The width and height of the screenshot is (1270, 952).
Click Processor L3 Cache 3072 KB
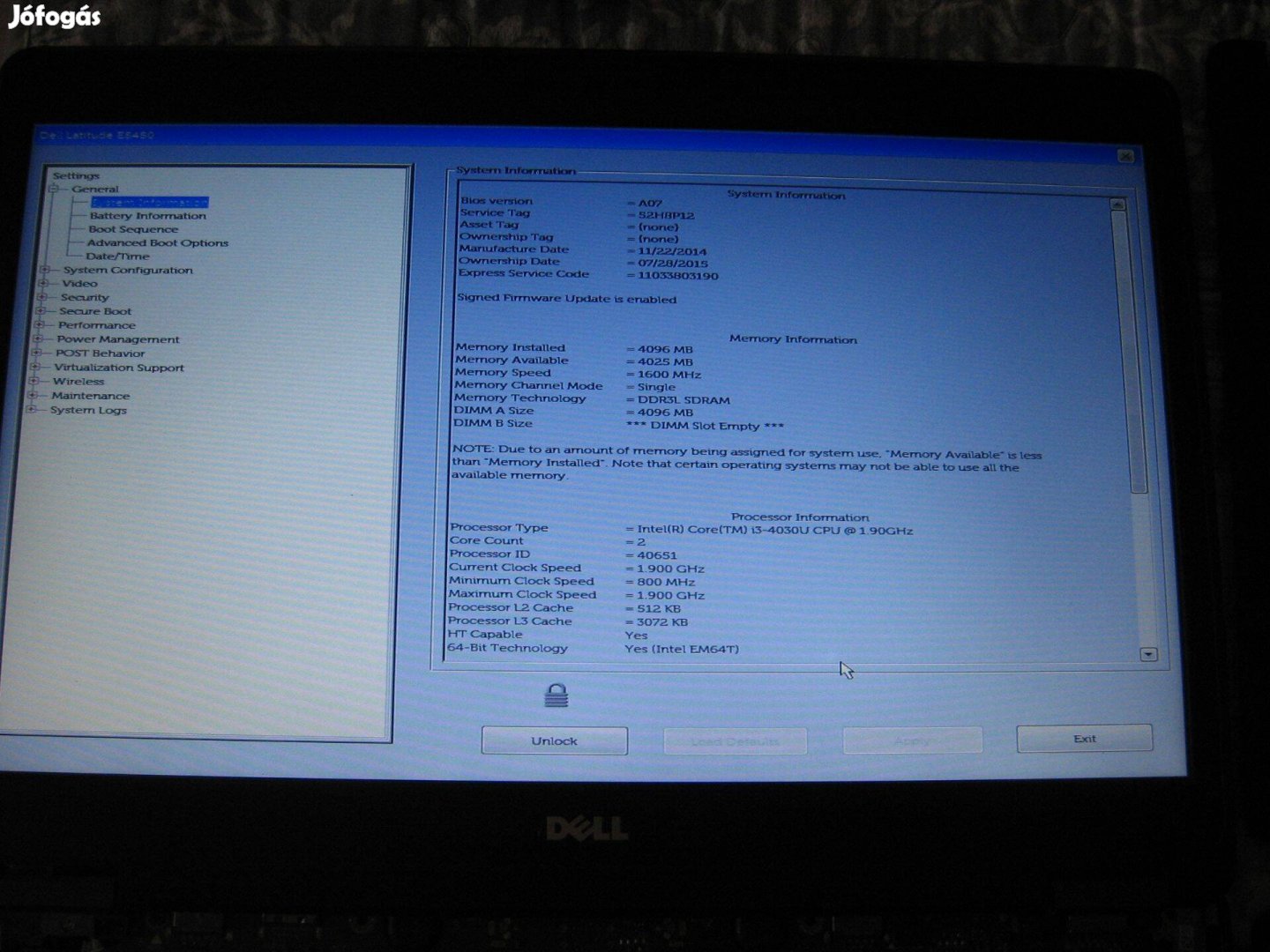pyautogui.click(x=662, y=621)
